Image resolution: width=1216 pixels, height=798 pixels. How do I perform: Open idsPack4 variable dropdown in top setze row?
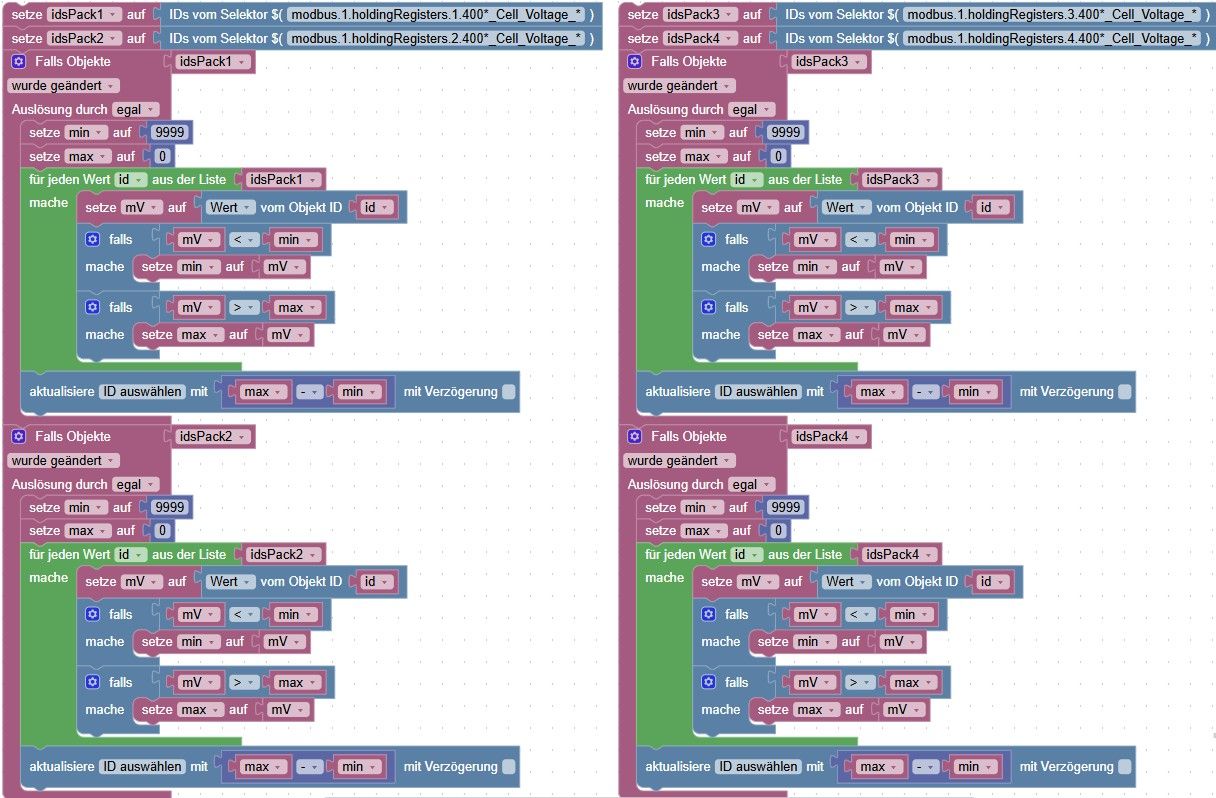point(701,38)
